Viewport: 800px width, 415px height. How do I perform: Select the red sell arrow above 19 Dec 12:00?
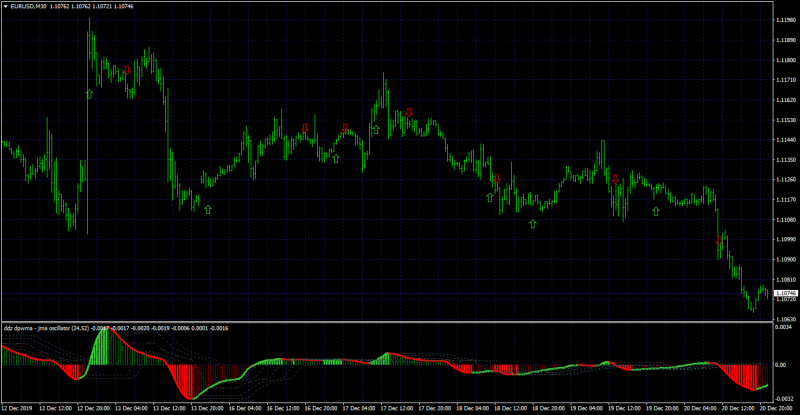615,179
